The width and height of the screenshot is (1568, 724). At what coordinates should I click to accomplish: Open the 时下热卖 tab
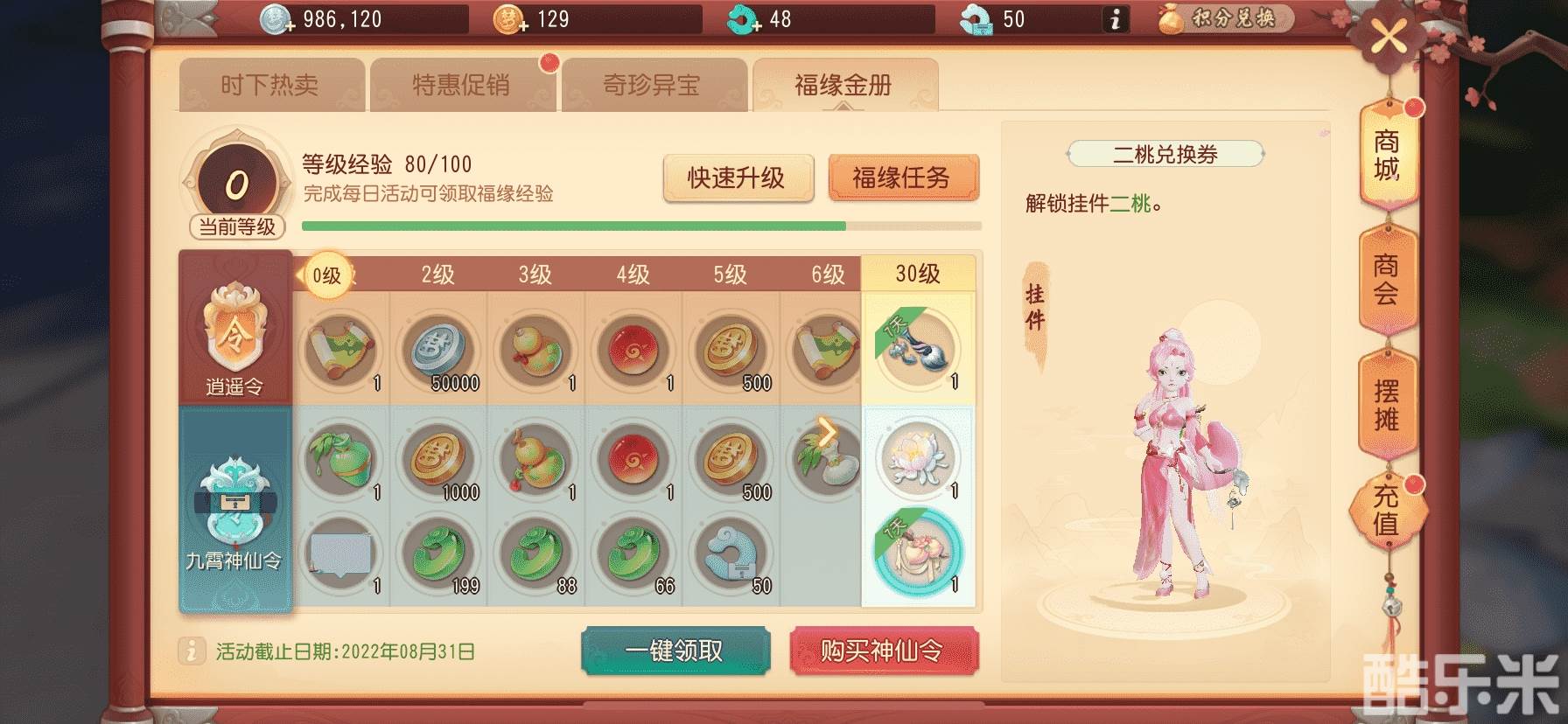click(271, 85)
